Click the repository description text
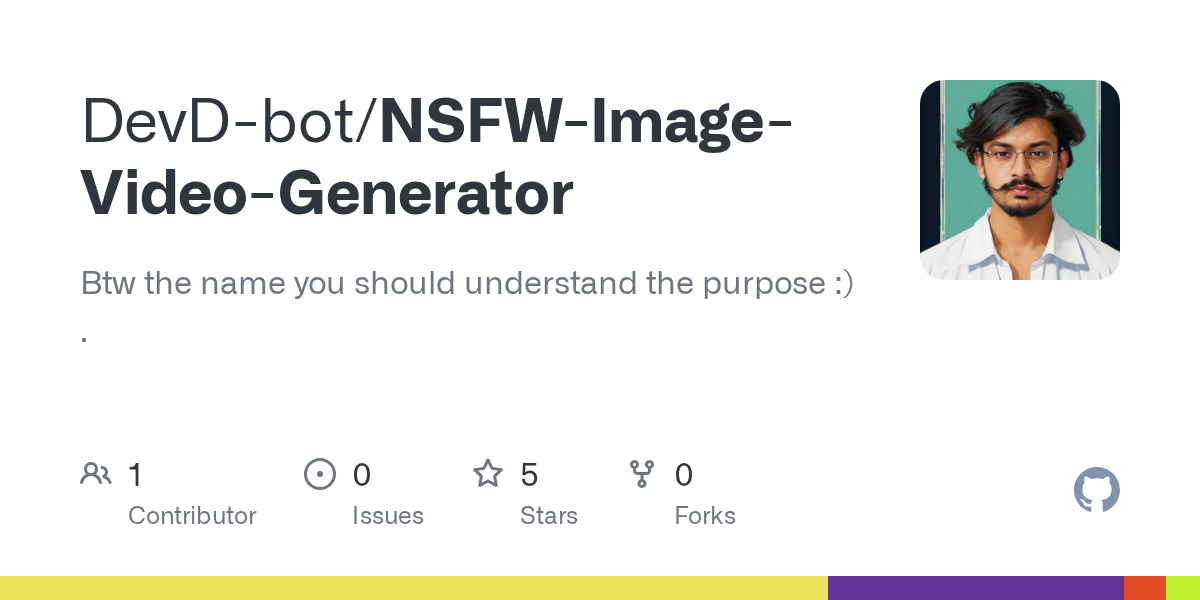This screenshot has height=600, width=1200. coord(467,284)
